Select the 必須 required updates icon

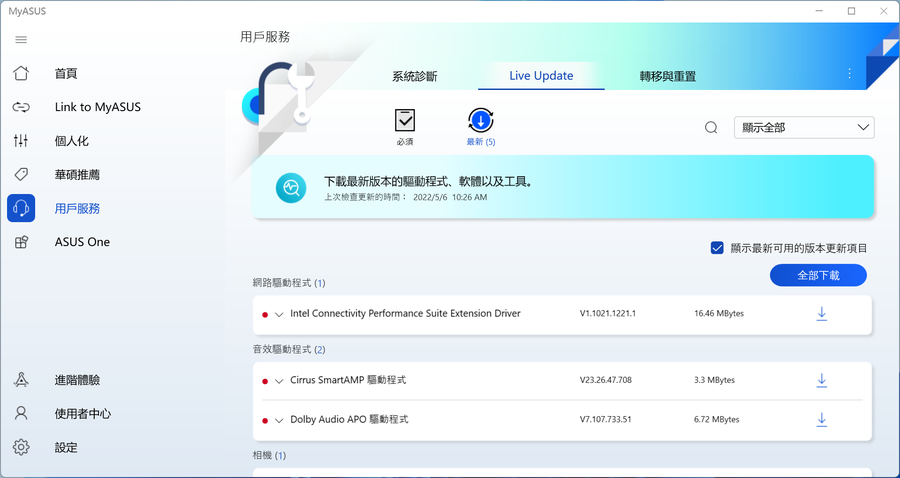(x=405, y=121)
